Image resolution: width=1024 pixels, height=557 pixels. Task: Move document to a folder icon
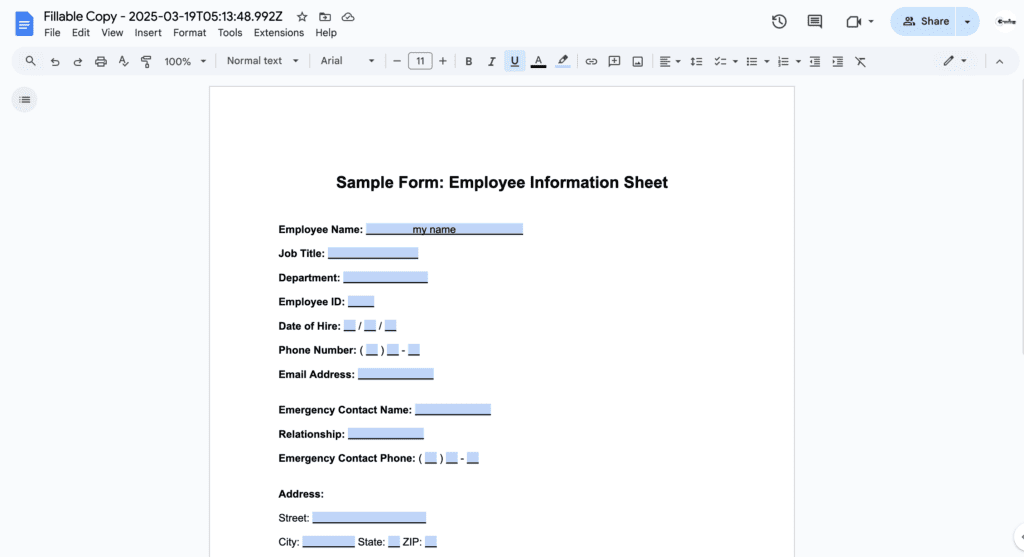tap(325, 17)
